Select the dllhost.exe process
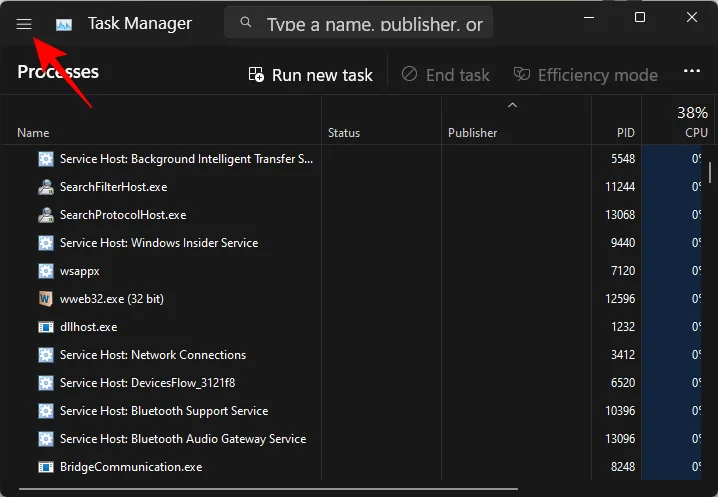The height and width of the screenshot is (497, 718). 351,327
